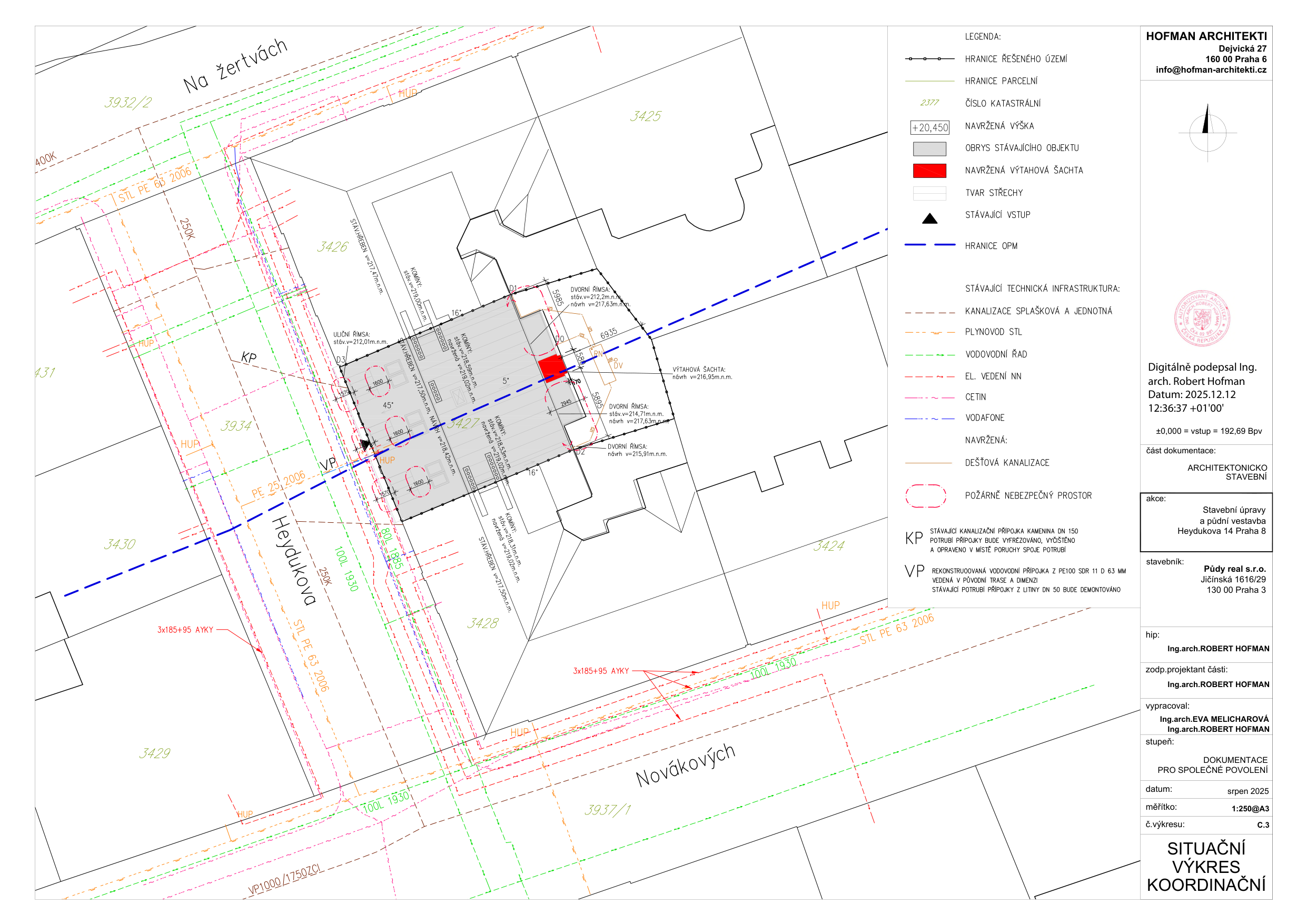Click the blue line sample for VODAFONE
The width and height of the screenshot is (1307, 924).
[x=929, y=419]
